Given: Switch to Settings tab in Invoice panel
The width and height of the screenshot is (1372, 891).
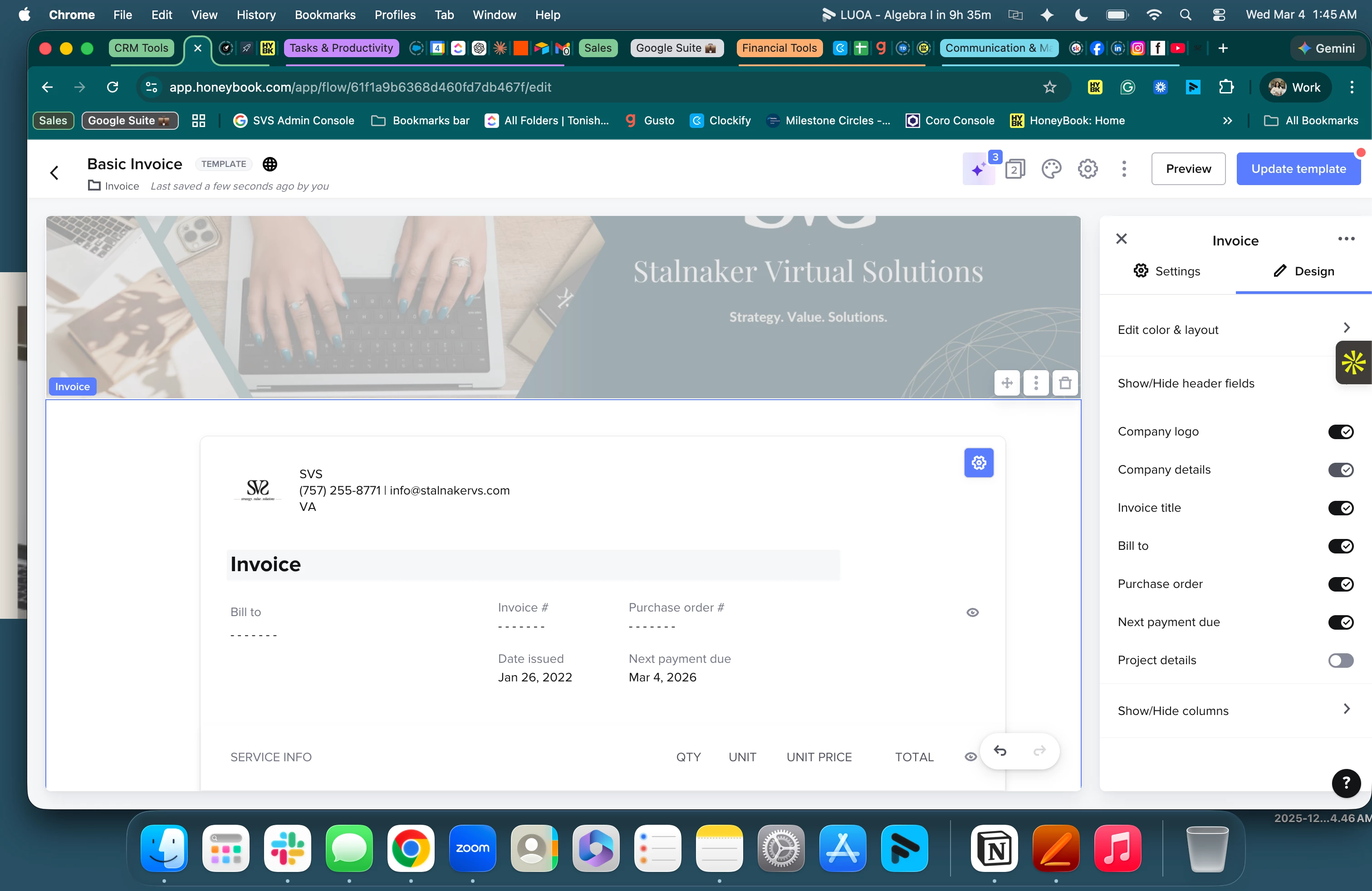Looking at the screenshot, I should (1167, 271).
